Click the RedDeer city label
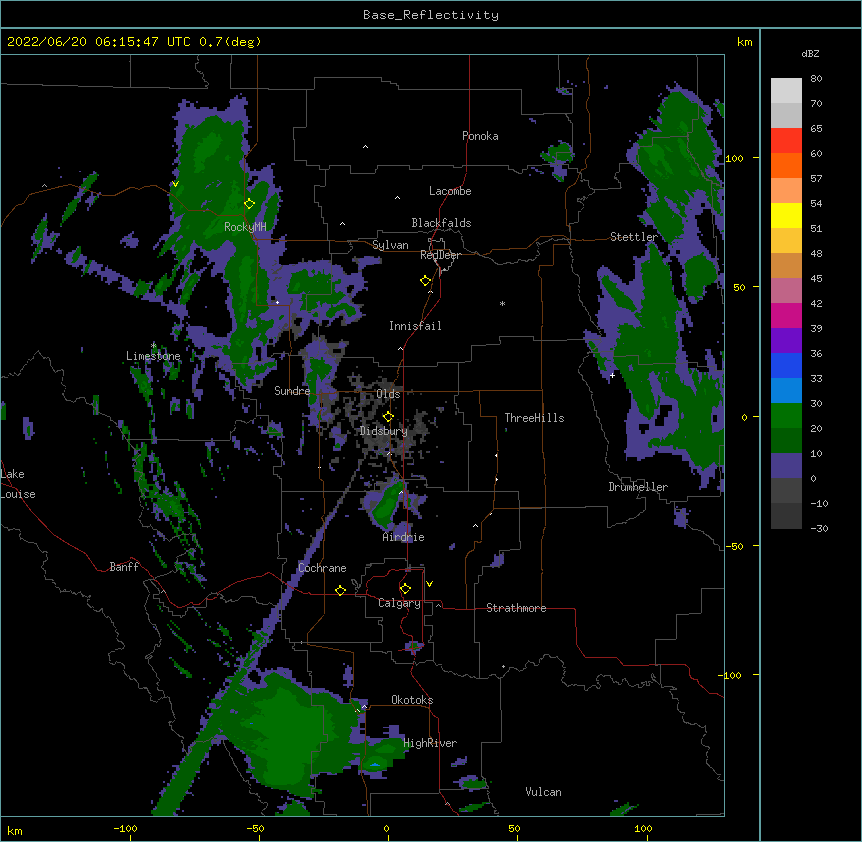The width and height of the screenshot is (862, 842). [x=440, y=256]
